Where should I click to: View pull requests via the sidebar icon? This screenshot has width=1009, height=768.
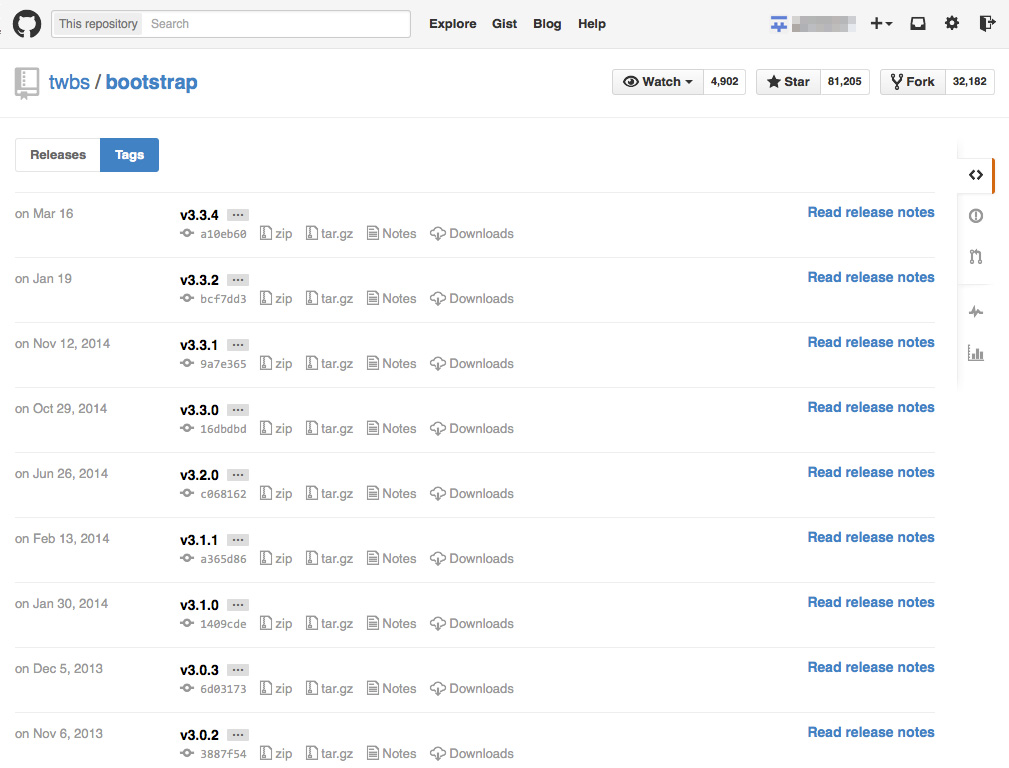[975, 257]
